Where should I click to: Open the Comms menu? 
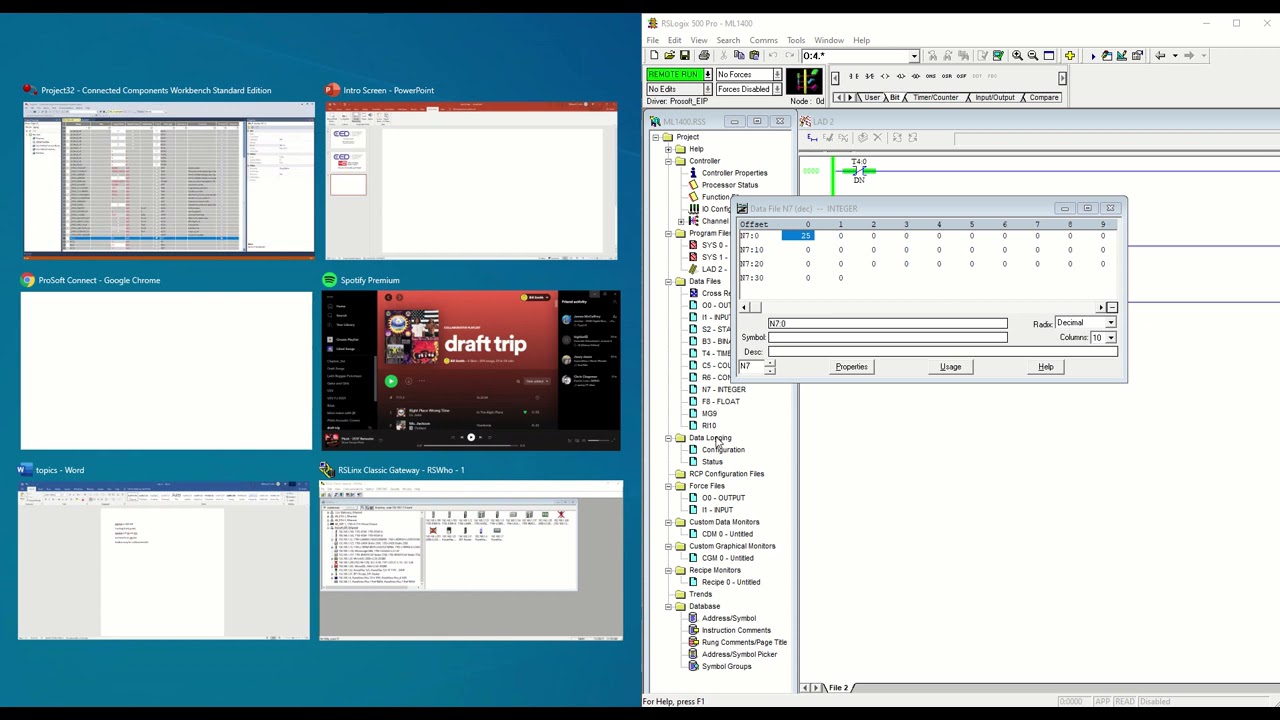pyautogui.click(x=763, y=40)
